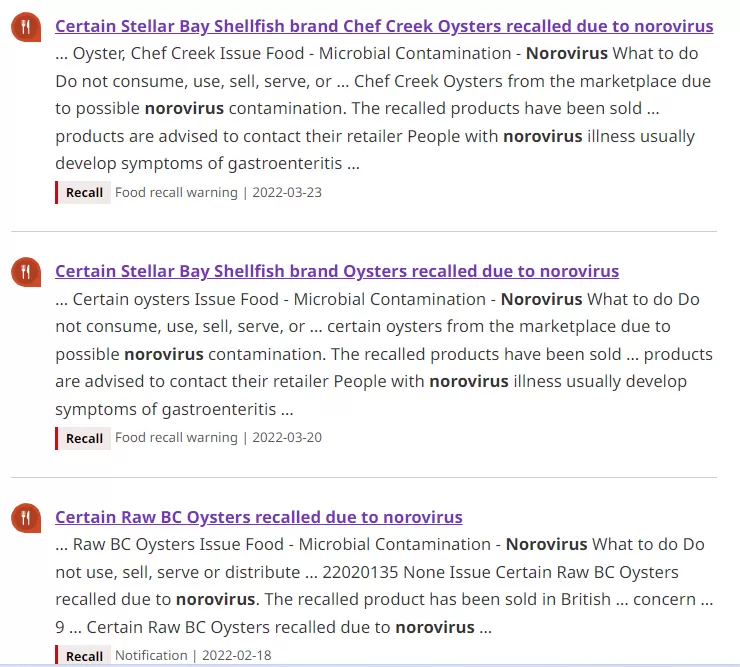Open Certain Raw BC Oysters recalled link

(259, 517)
